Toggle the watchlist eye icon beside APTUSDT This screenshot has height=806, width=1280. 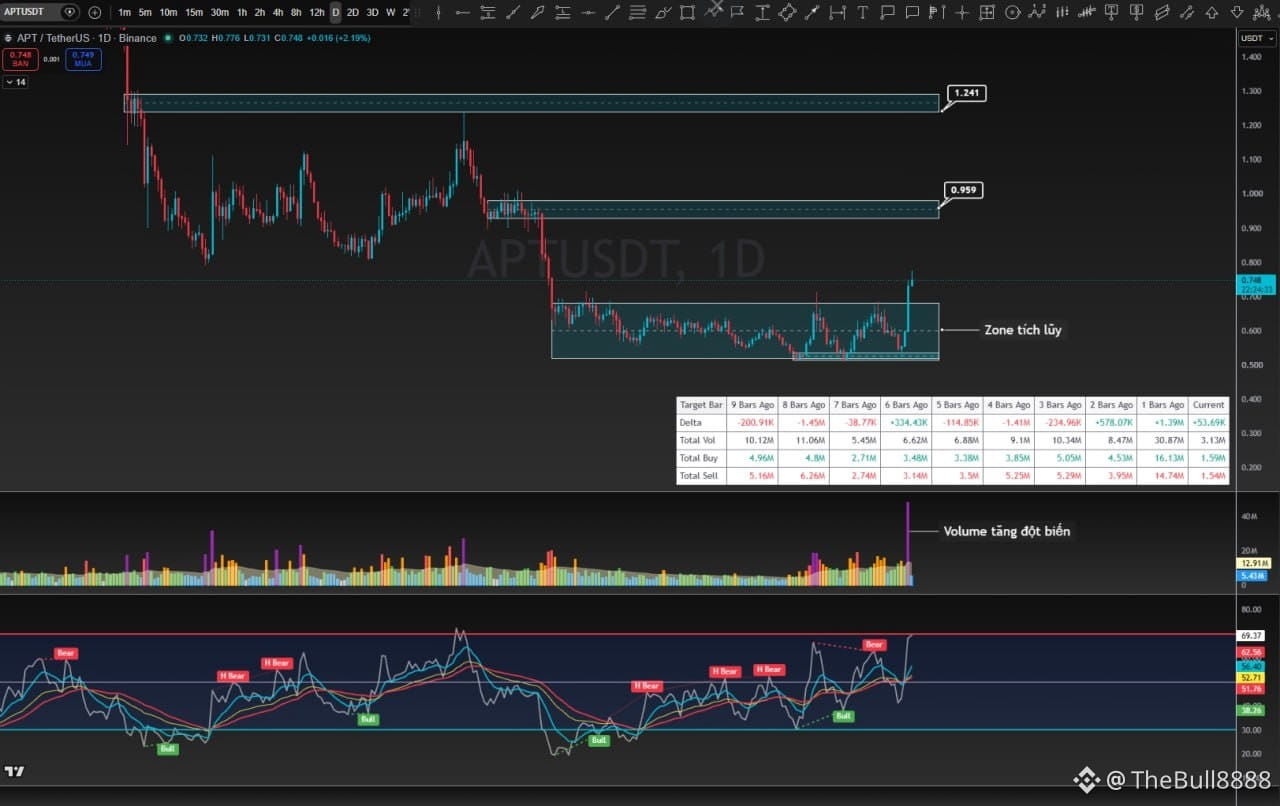(x=69, y=12)
